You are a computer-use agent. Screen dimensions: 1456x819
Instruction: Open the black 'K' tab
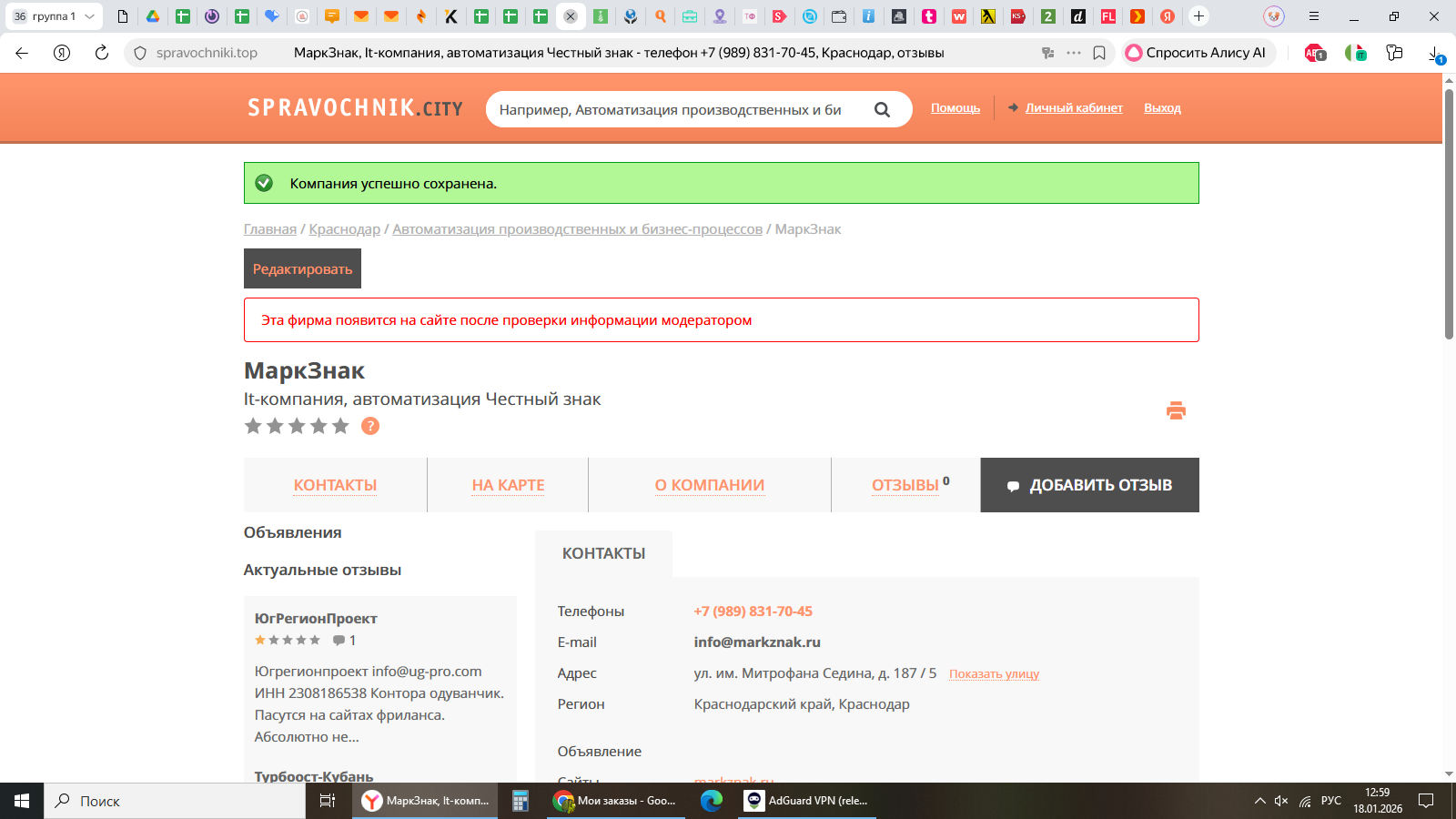(x=451, y=16)
